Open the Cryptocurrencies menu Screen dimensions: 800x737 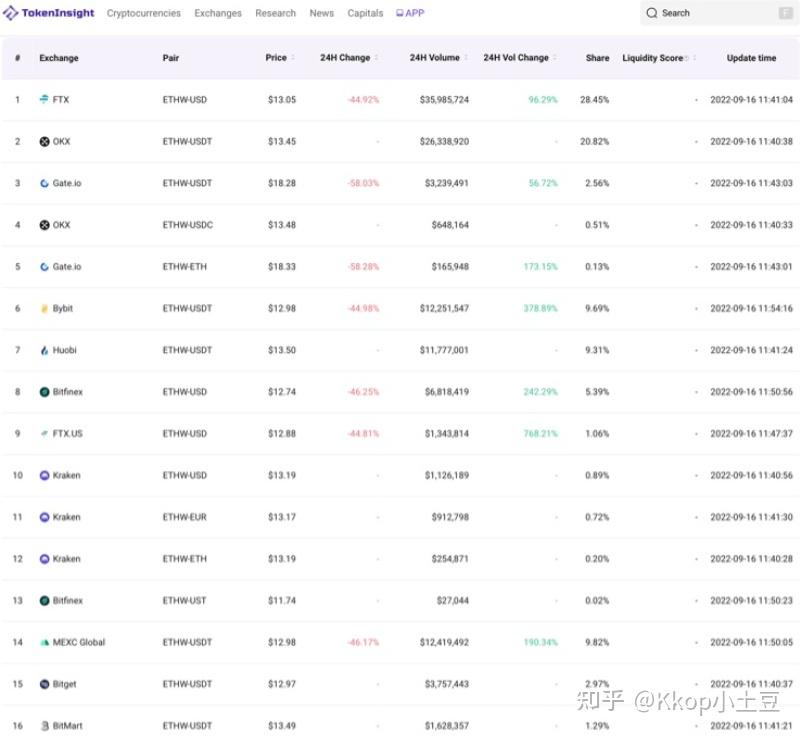(143, 13)
